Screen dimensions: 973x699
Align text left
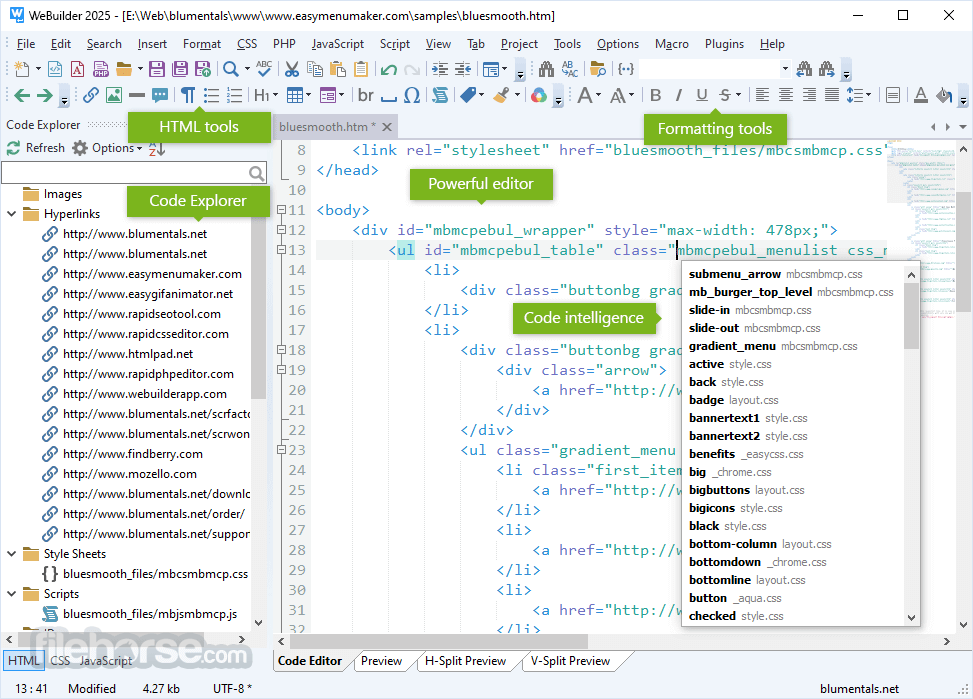[763, 96]
